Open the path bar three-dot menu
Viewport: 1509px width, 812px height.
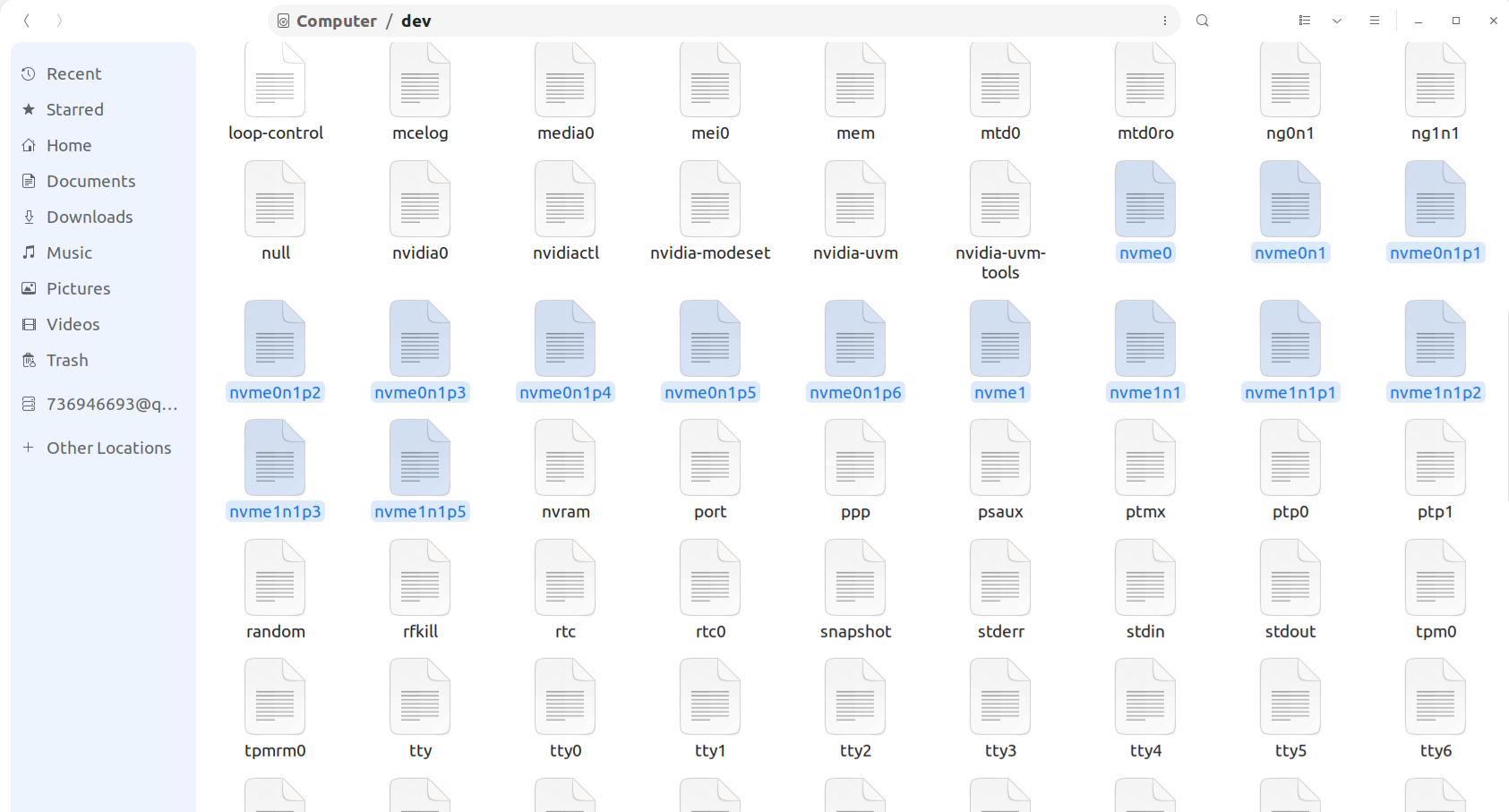coord(1164,21)
